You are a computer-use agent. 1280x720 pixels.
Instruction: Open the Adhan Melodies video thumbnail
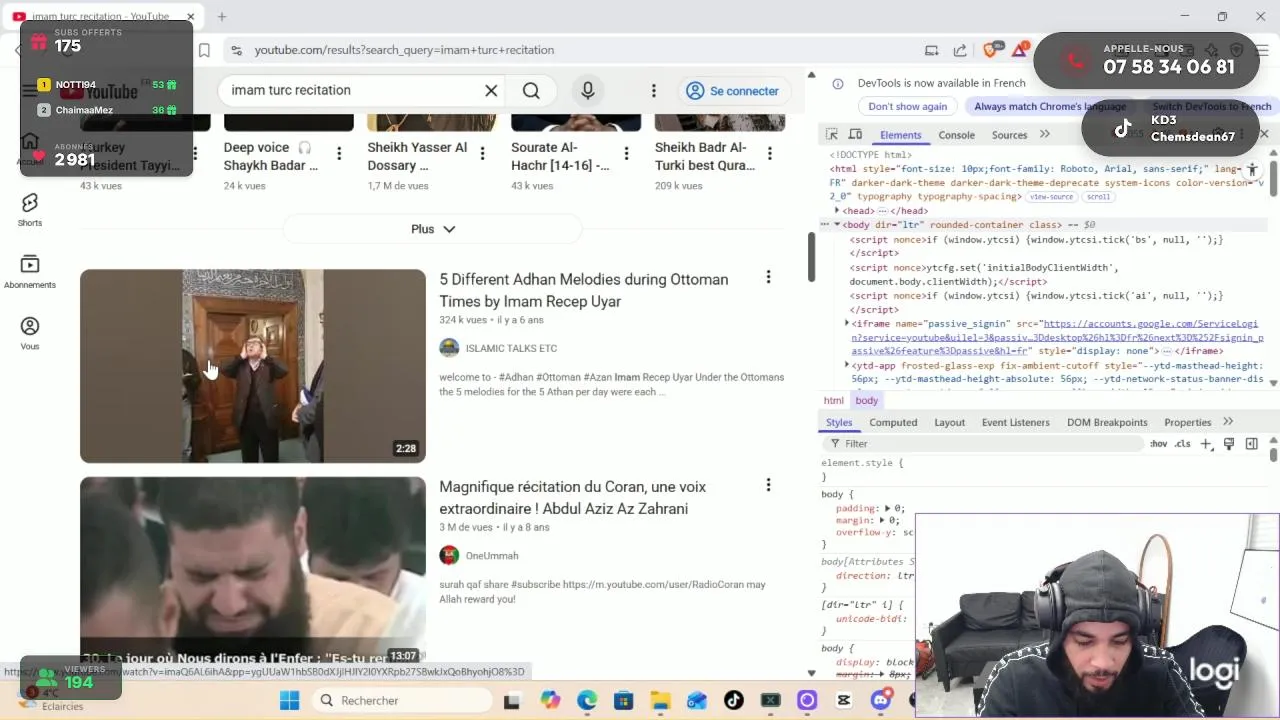pyautogui.click(x=253, y=366)
